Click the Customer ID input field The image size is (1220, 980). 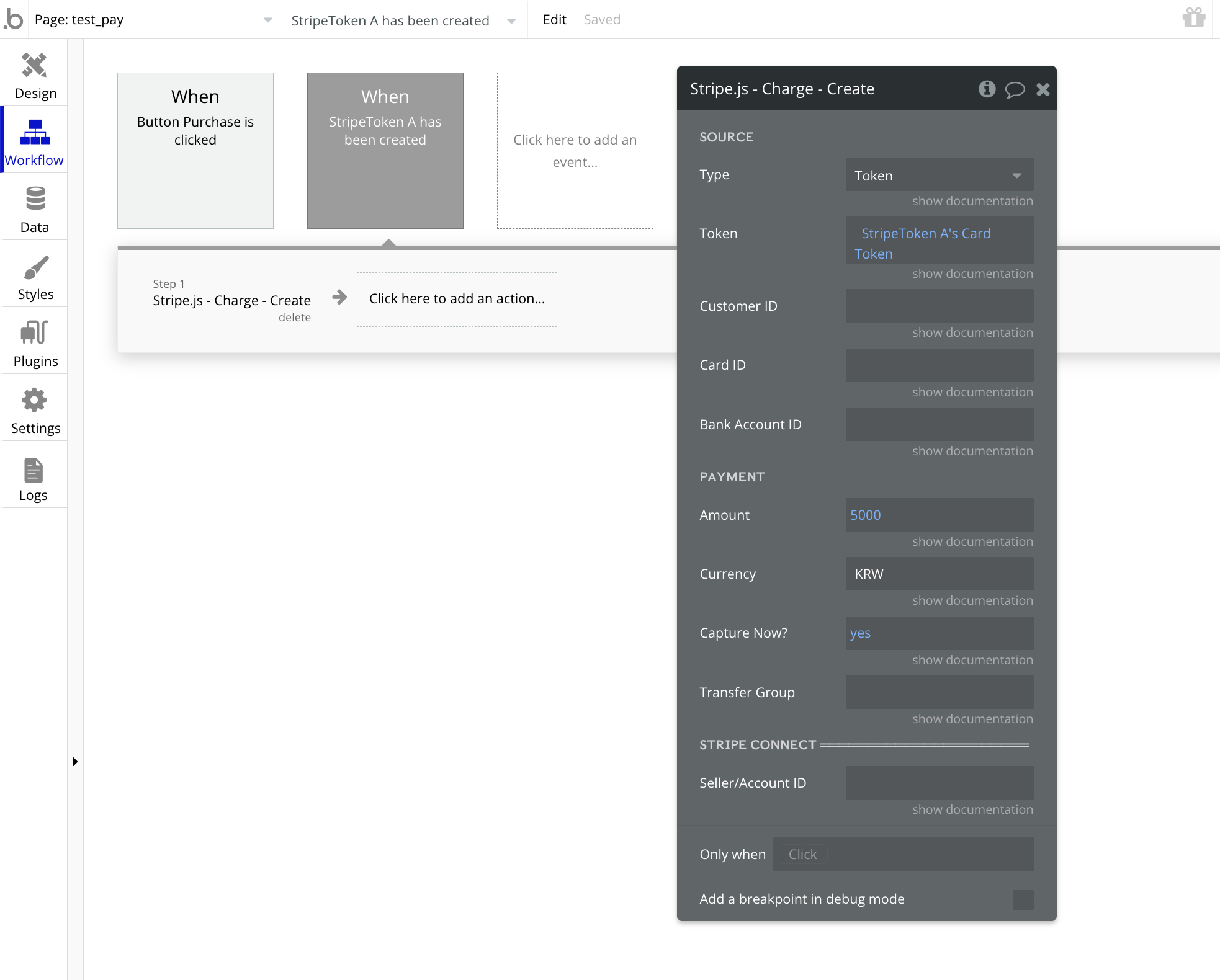coord(939,306)
